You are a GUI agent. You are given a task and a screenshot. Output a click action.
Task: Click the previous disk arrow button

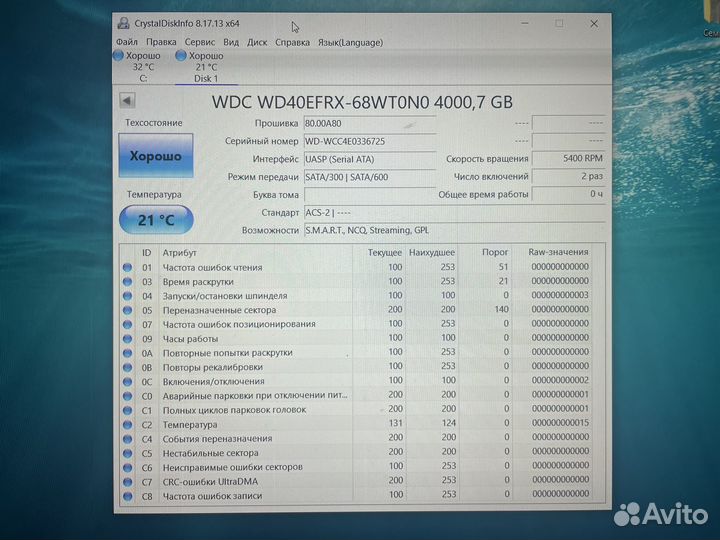tap(127, 101)
